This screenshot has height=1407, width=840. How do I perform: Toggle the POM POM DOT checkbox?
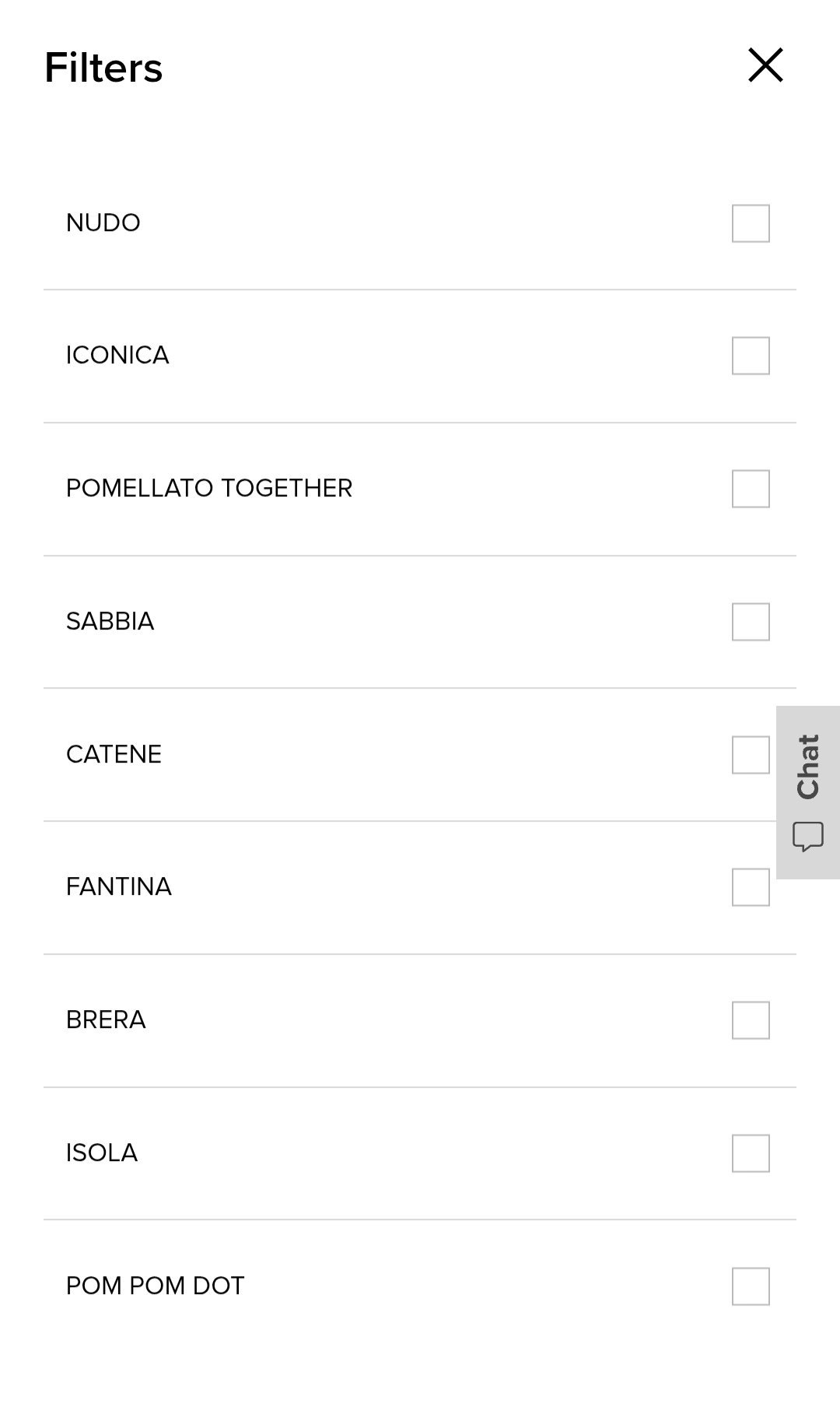(x=751, y=1286)
